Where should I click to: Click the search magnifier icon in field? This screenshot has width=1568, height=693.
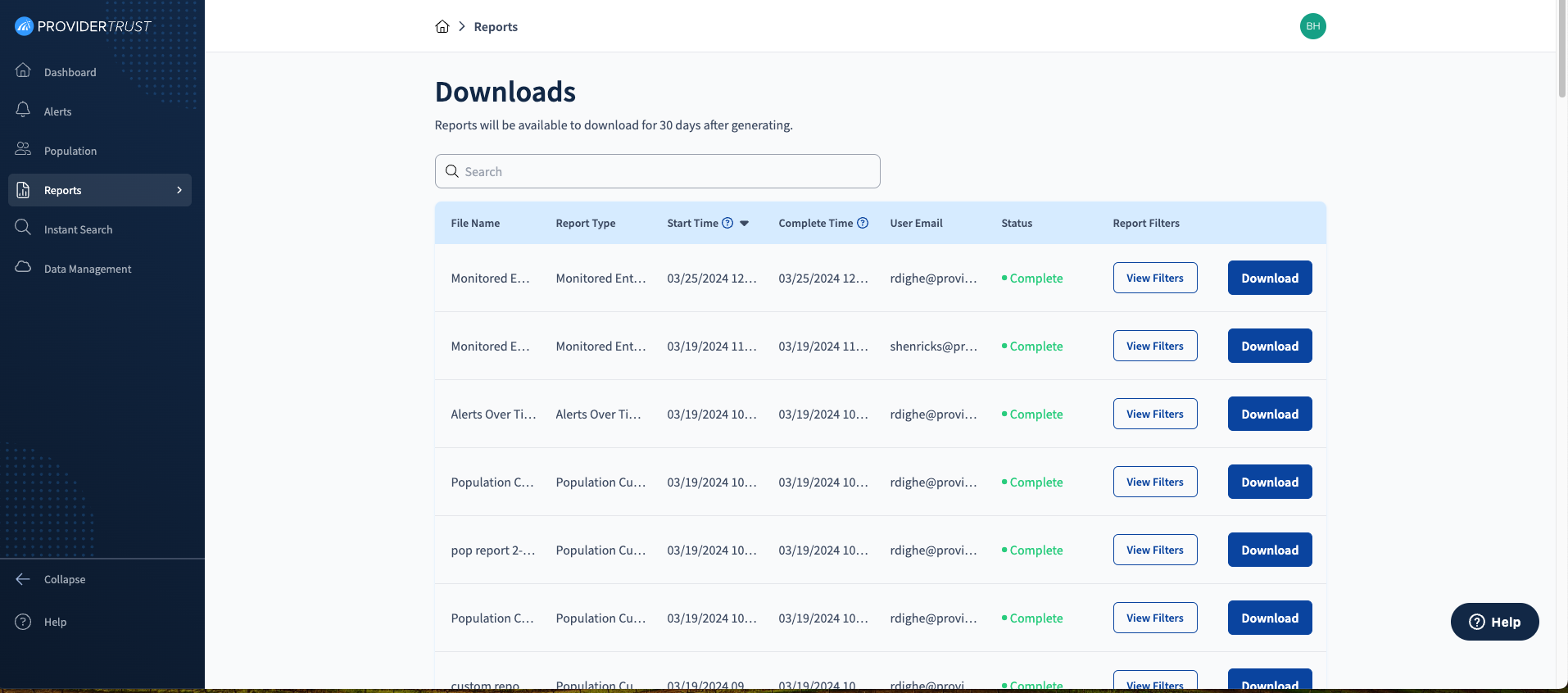[x=451, y=171]
